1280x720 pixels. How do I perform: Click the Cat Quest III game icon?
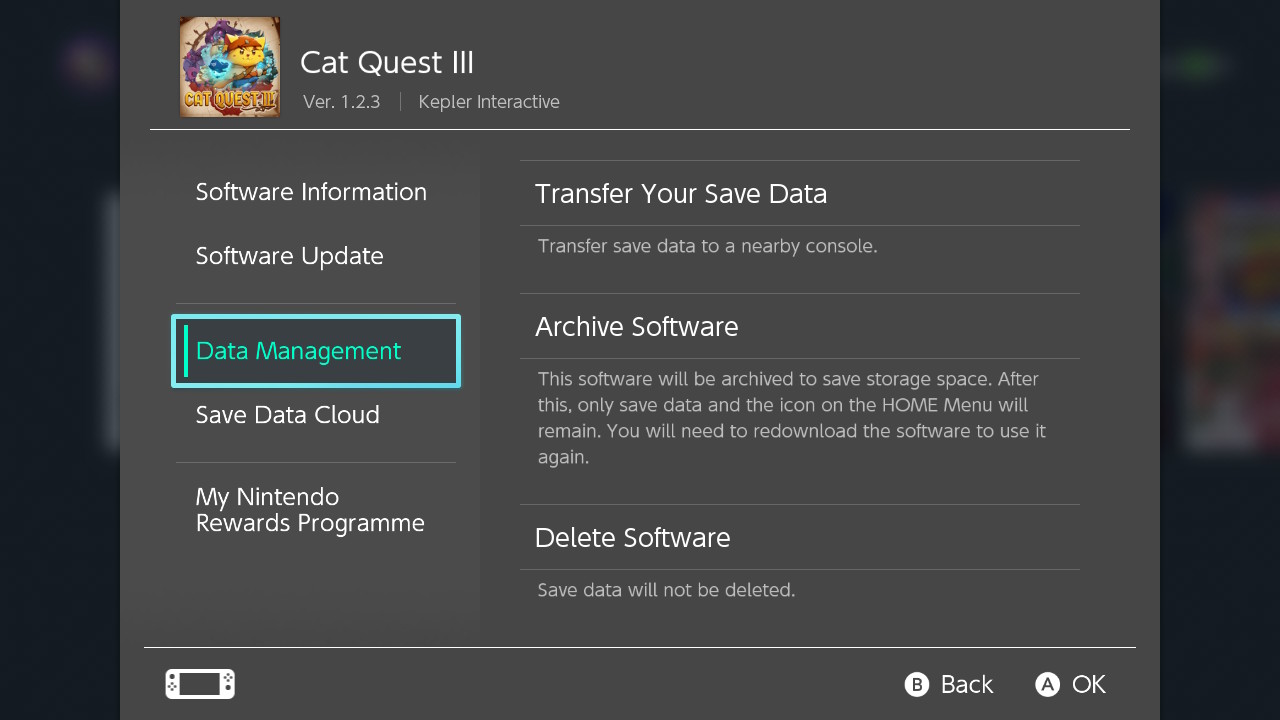[x=230, y=67]
